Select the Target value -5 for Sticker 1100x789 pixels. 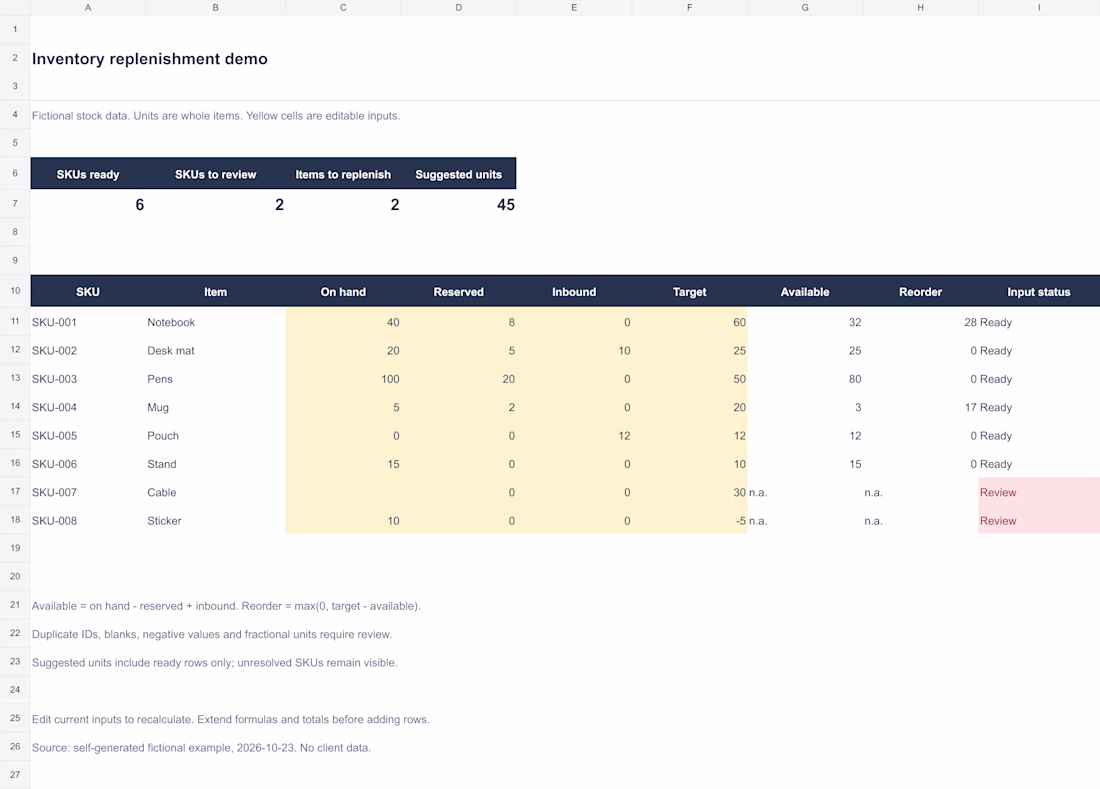click(x=690, y=520)
